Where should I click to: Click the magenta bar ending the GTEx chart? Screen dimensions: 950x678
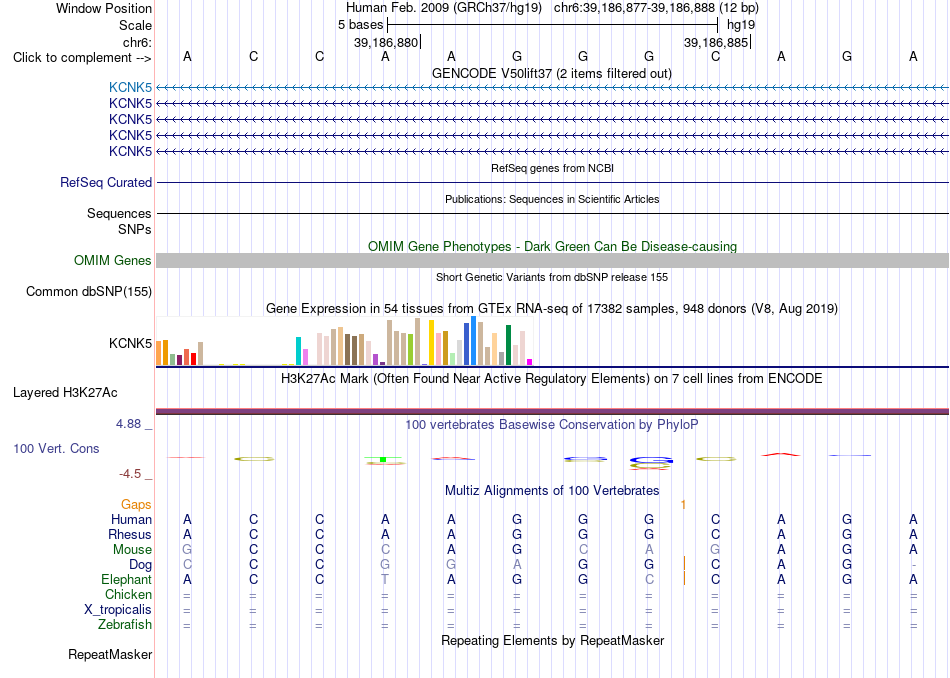click(x=530, y=362)
